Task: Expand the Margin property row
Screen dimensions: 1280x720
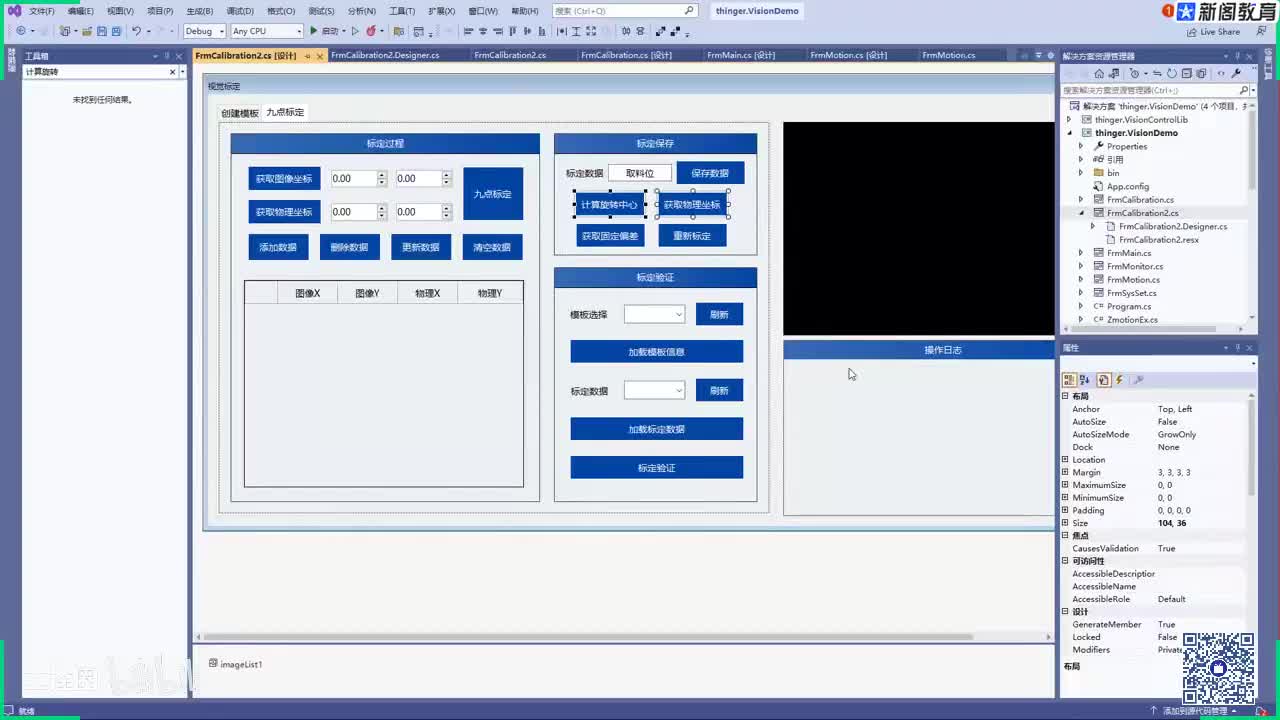Action: pos(1065,472)
